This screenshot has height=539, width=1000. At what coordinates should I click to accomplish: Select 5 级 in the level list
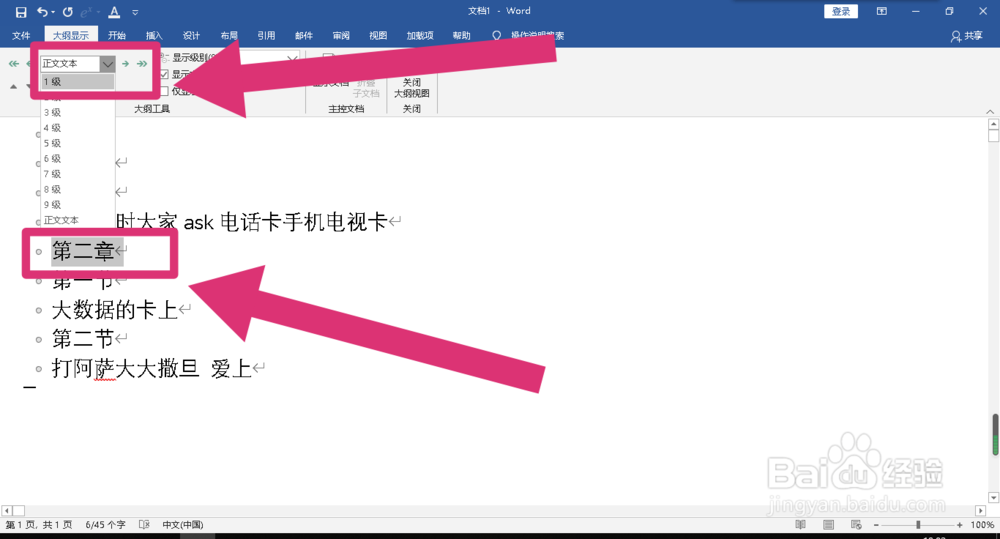coord(78,143)
